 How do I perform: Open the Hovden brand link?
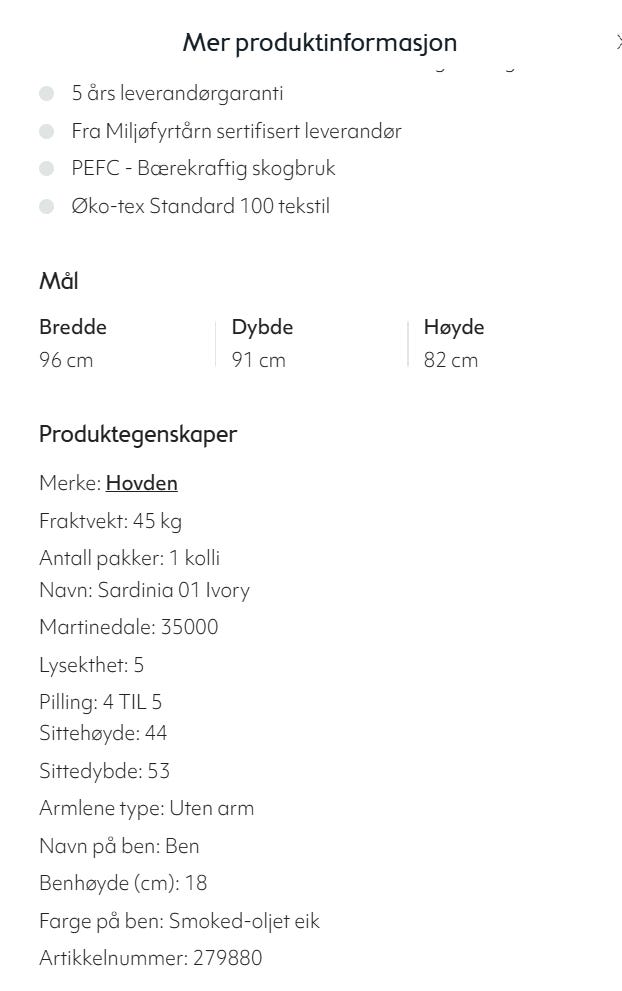pos(142,483)
